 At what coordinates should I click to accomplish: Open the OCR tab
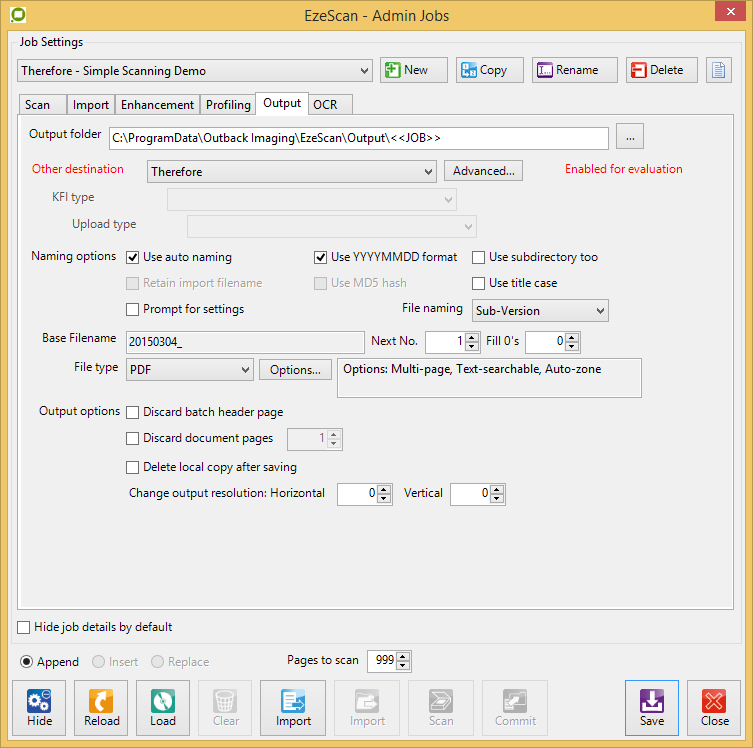coord(325,104)
